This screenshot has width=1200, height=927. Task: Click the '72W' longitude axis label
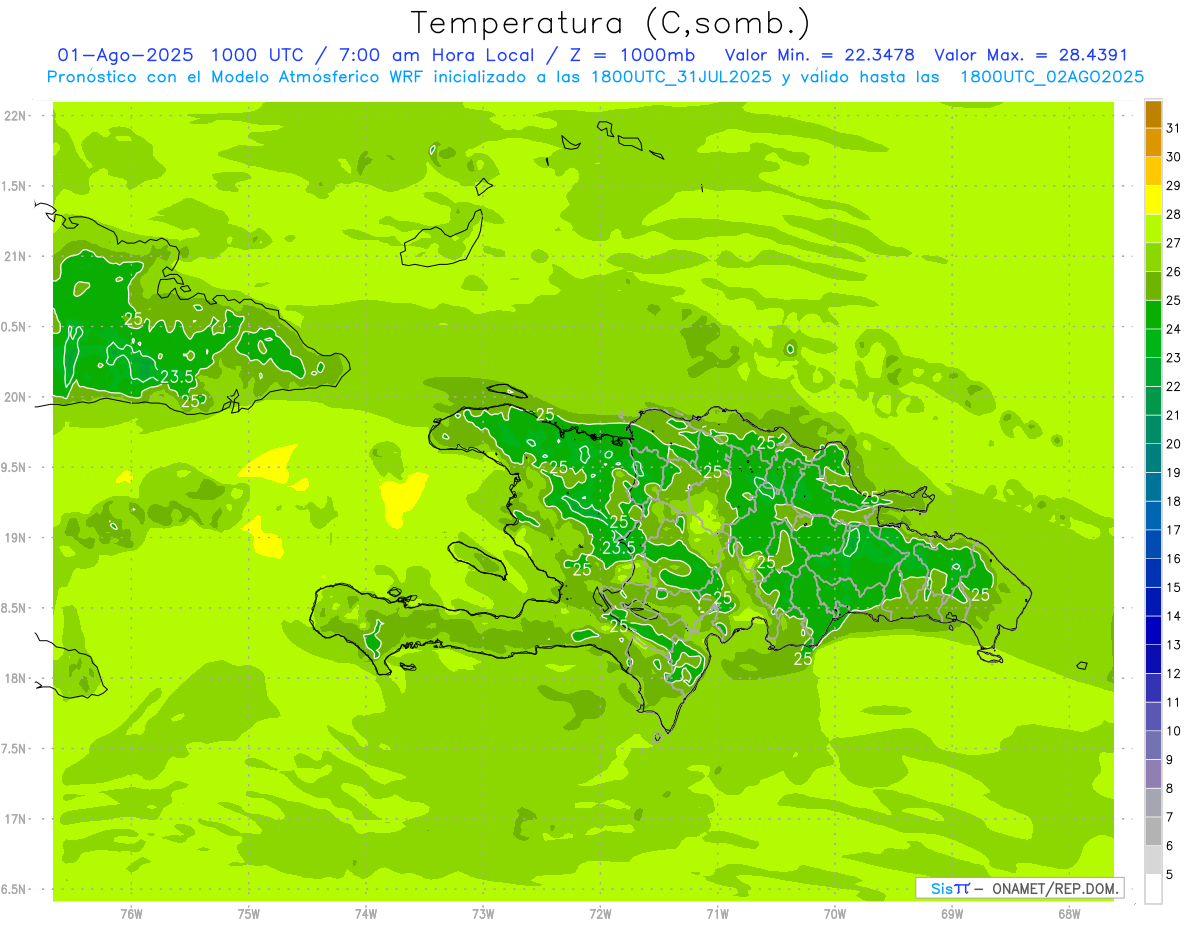pyautogui.click(x=601, y=914)
